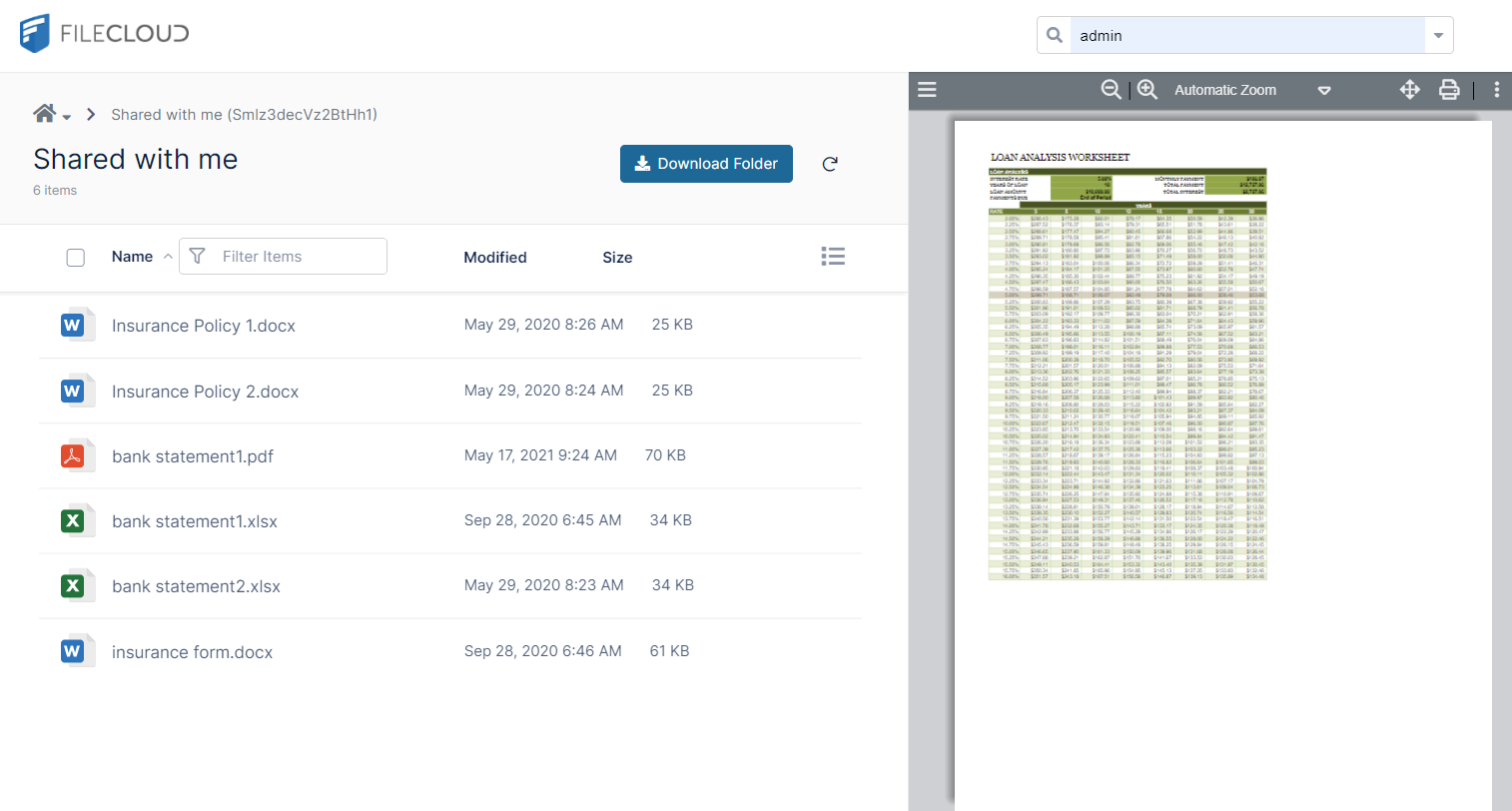Zoom out the PDF preview

click(1111, 90)
